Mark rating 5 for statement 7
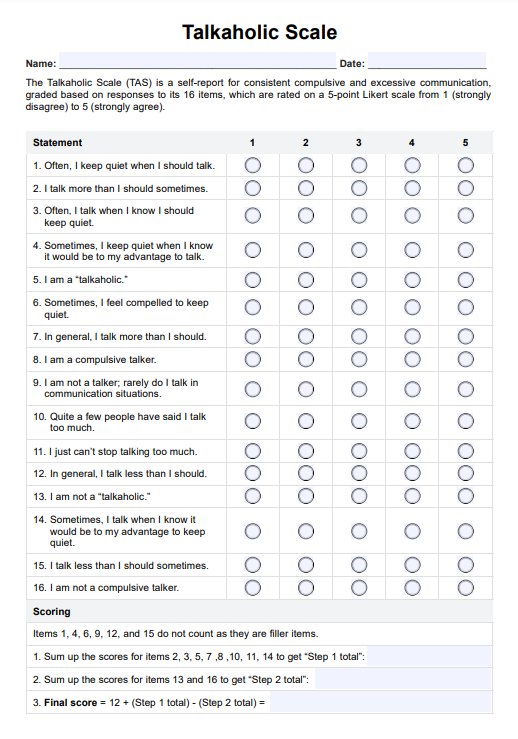This screenshot has width=518, height=739. pyautogui.click(x=466, y=337)
